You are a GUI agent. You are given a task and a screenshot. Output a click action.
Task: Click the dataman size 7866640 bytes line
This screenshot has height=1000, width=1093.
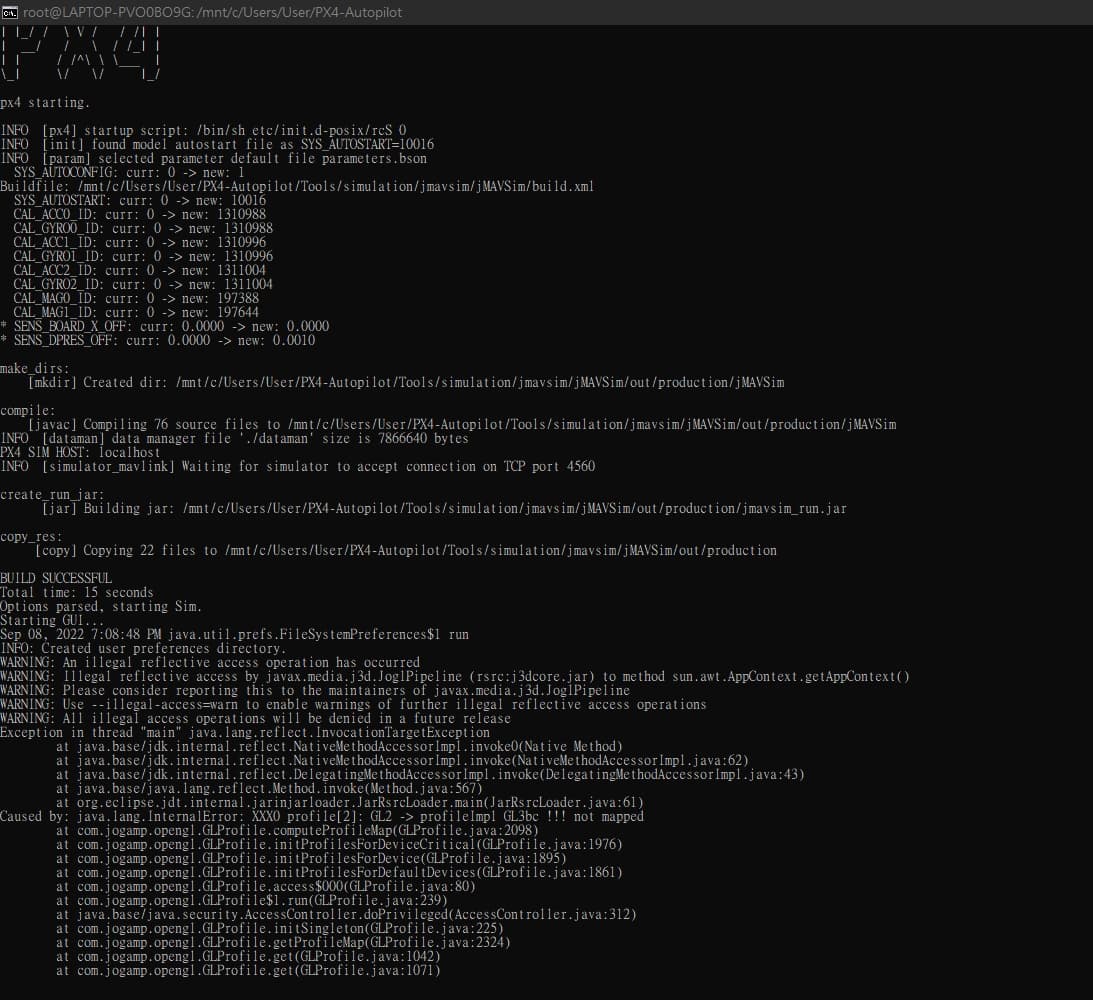point(234,438)
